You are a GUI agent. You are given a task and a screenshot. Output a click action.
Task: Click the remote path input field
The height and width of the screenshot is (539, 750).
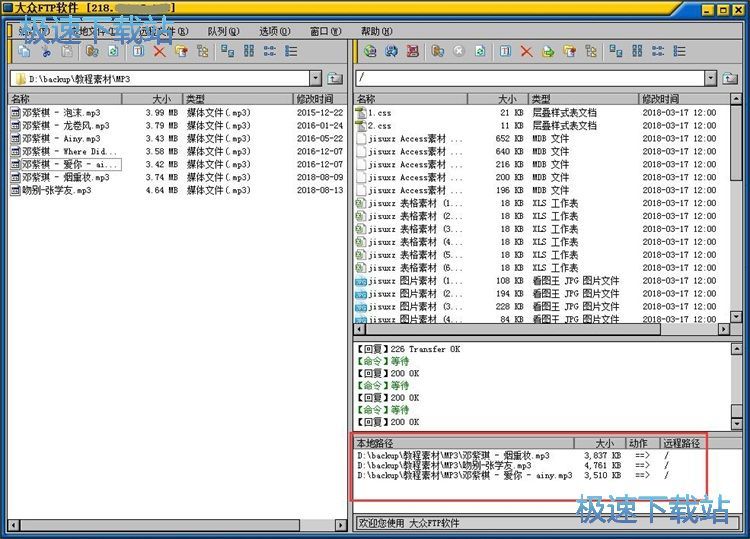(530, 78)
